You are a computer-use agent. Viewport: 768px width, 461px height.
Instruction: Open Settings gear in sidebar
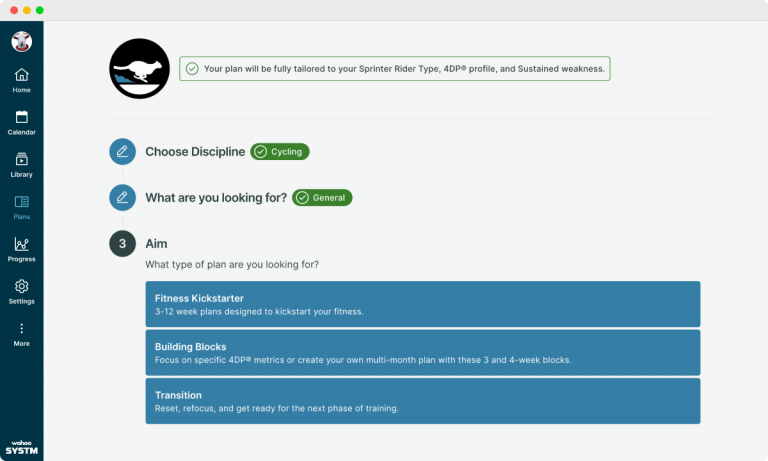[22, 291]
